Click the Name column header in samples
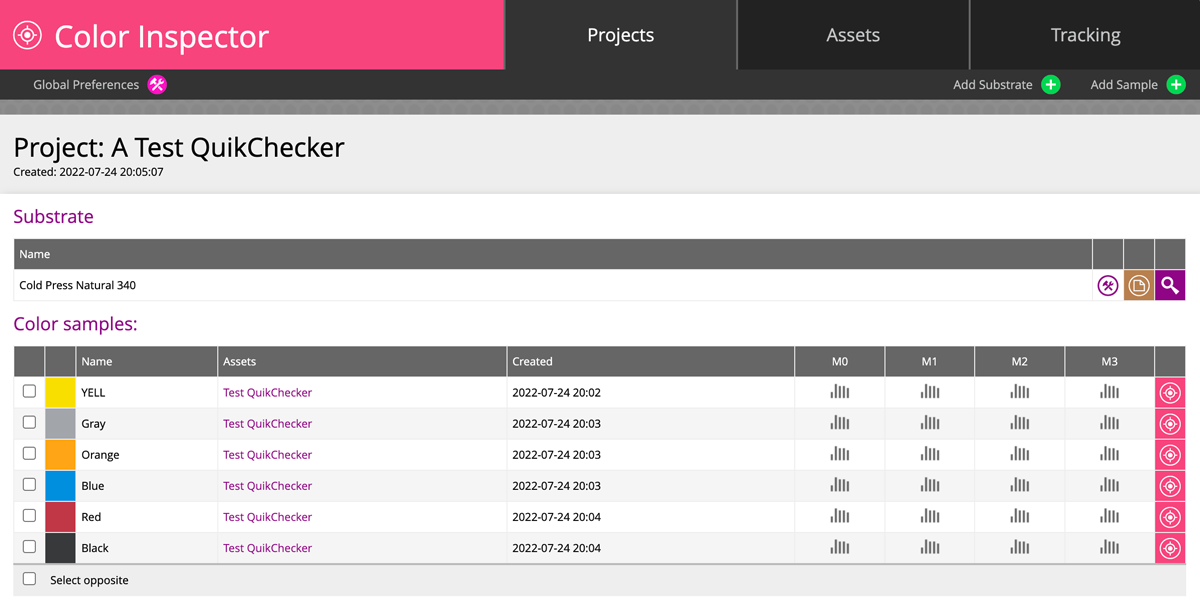1200x613 pixels. (x=147, y=362)
